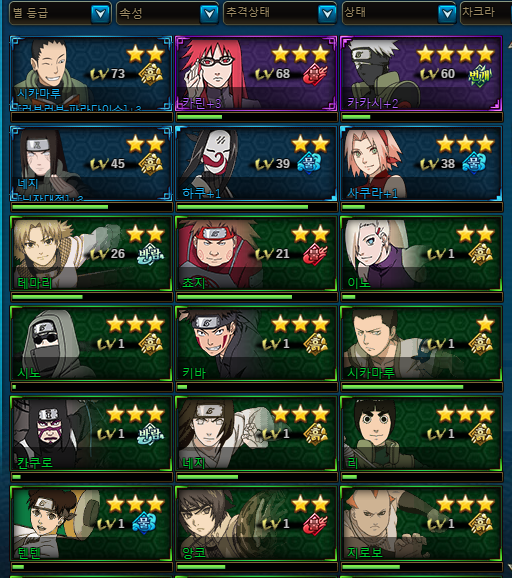Open the 별 등급 star grade dropdown
The width and height of the screenshot is (512, 578).
60,14
